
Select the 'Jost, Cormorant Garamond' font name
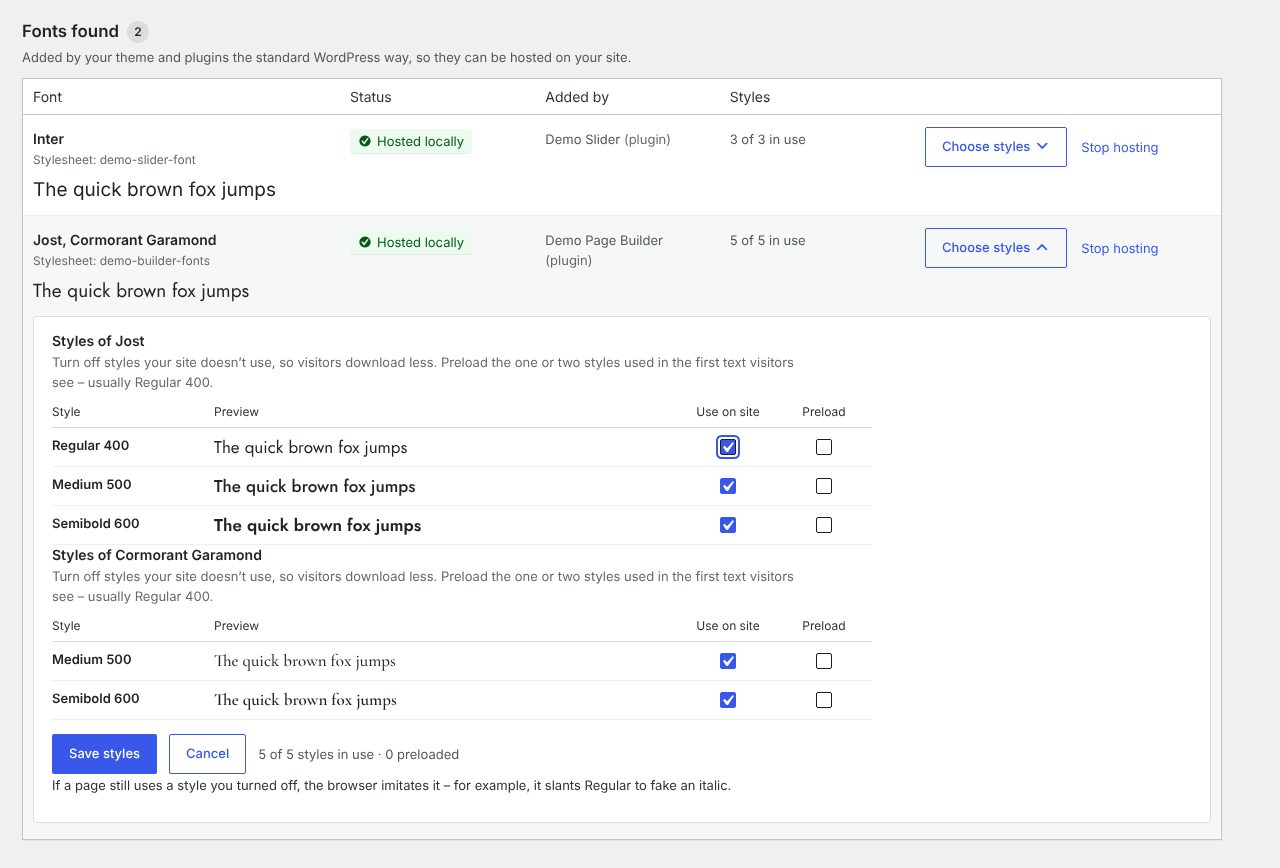(x=124, y=240)
